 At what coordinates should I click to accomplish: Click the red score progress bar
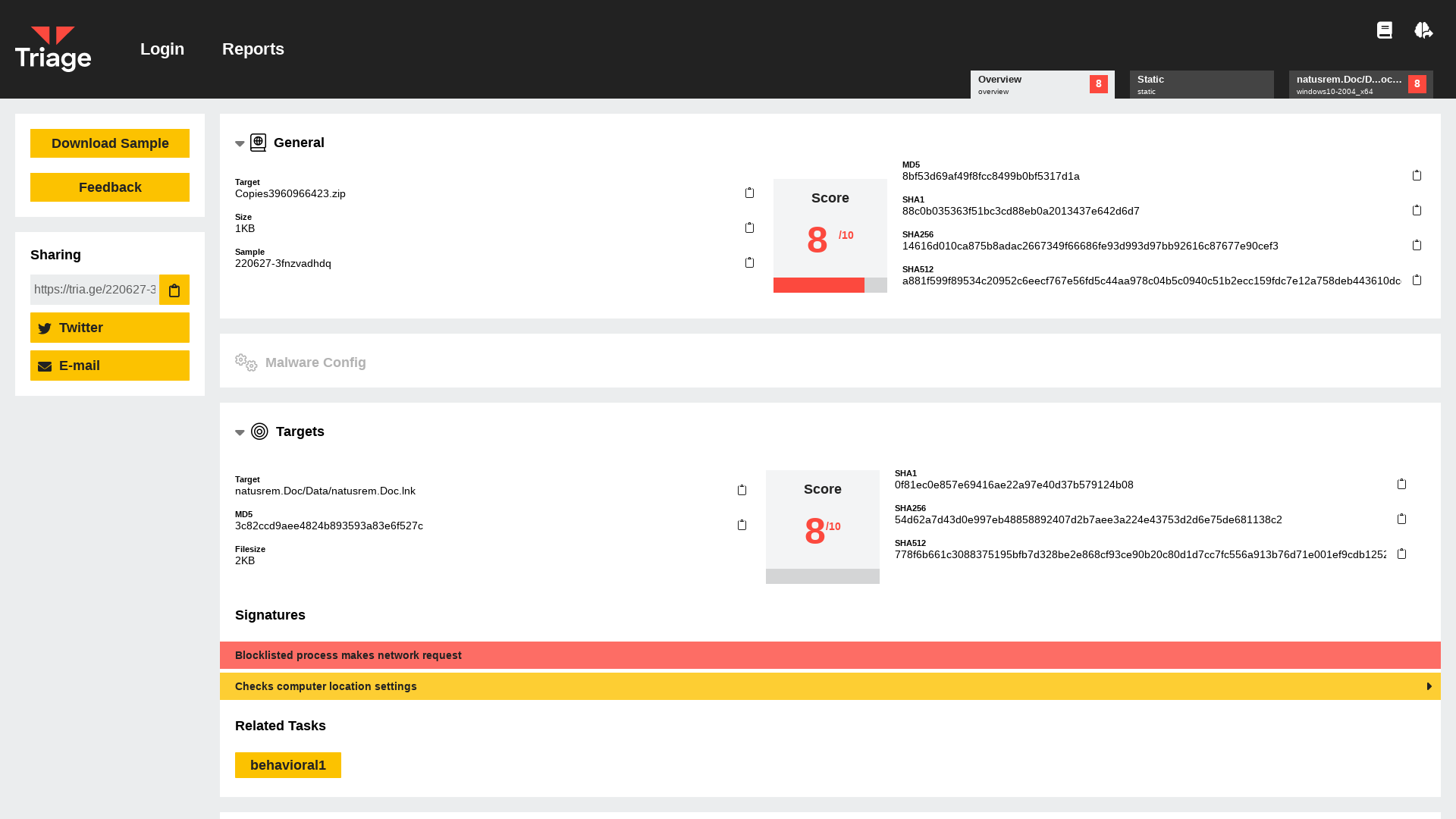[818, 285]
